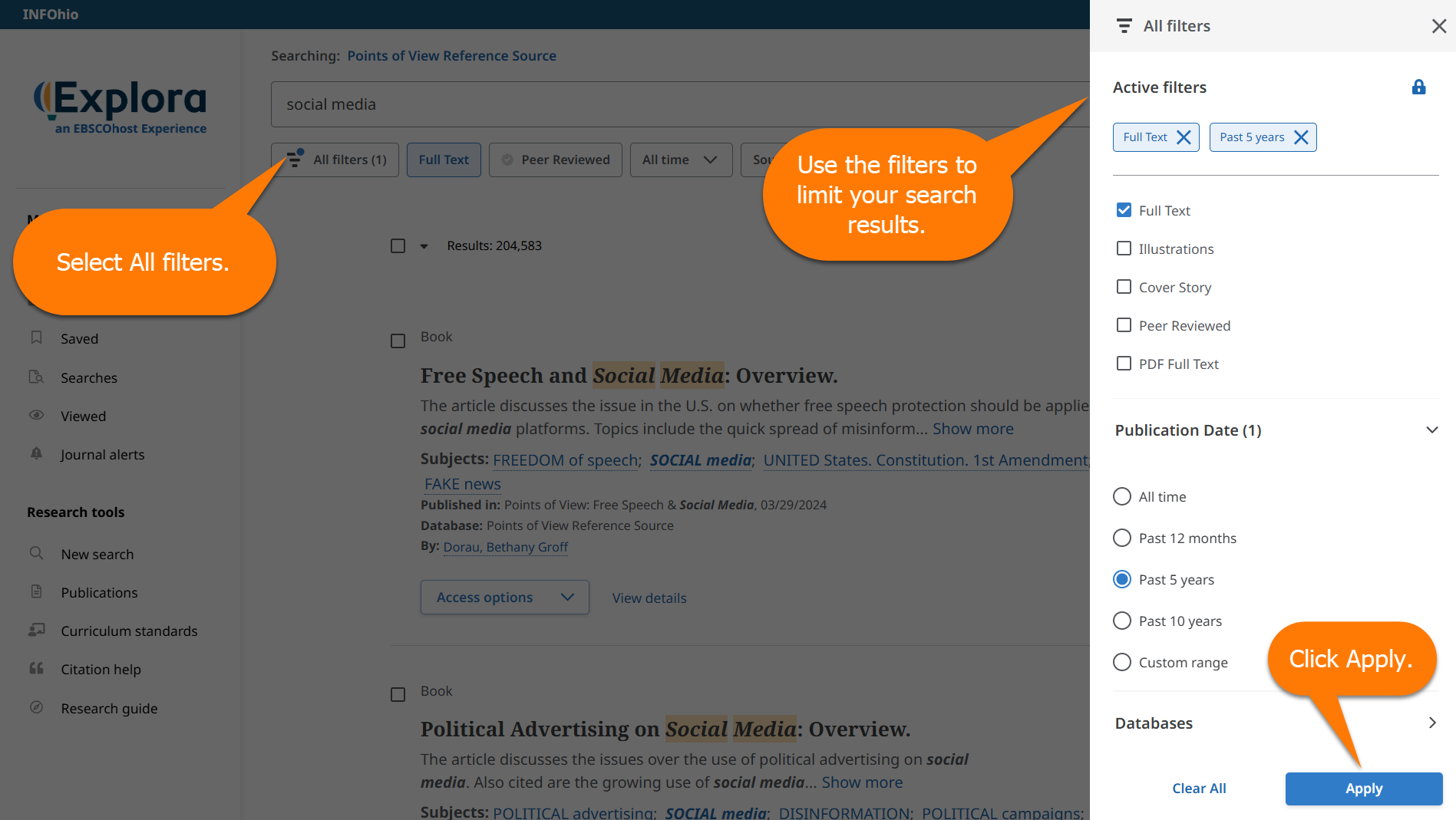Click the INFOhio header label

[x=50, y=14]
